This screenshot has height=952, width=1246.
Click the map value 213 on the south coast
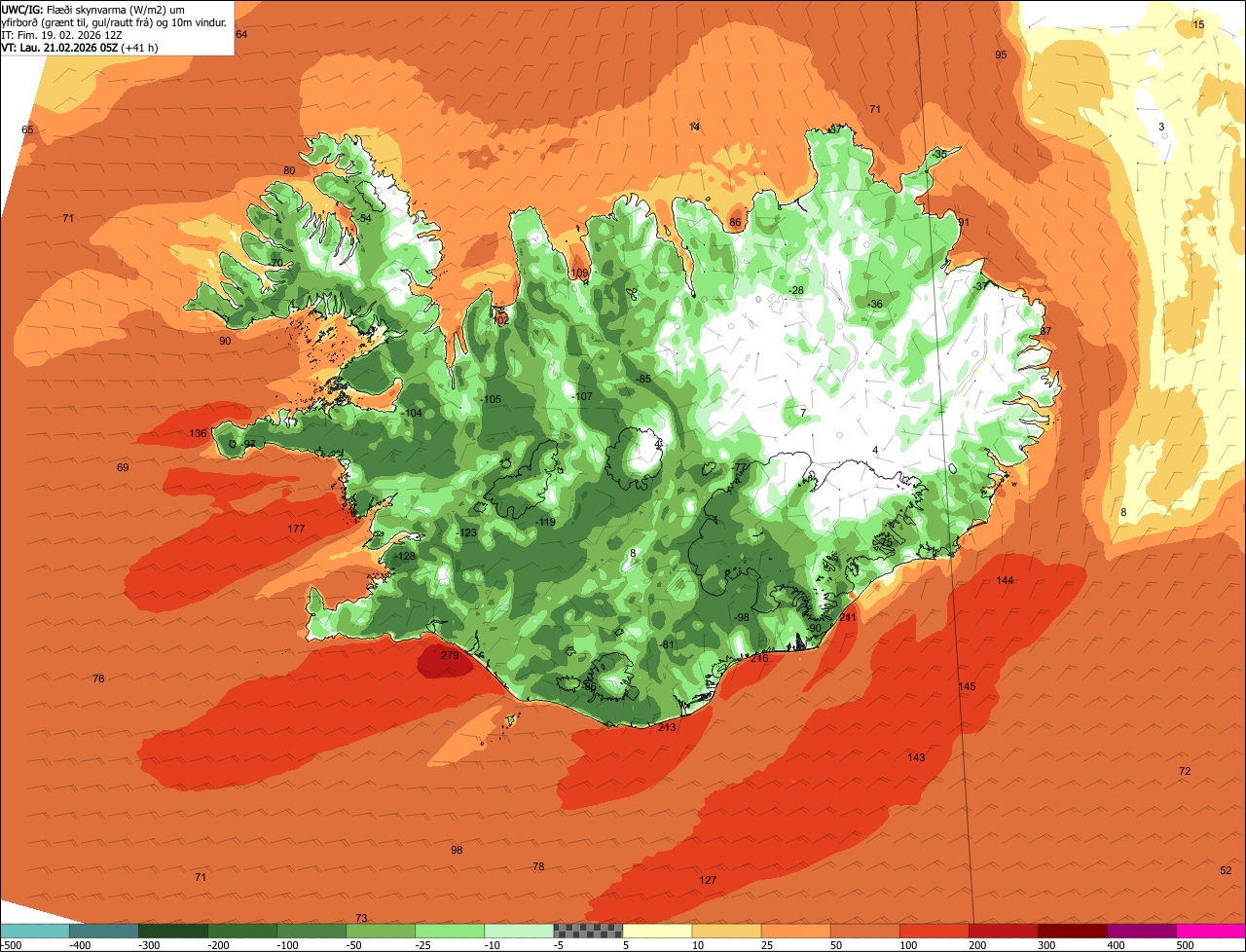click(667, 727)
